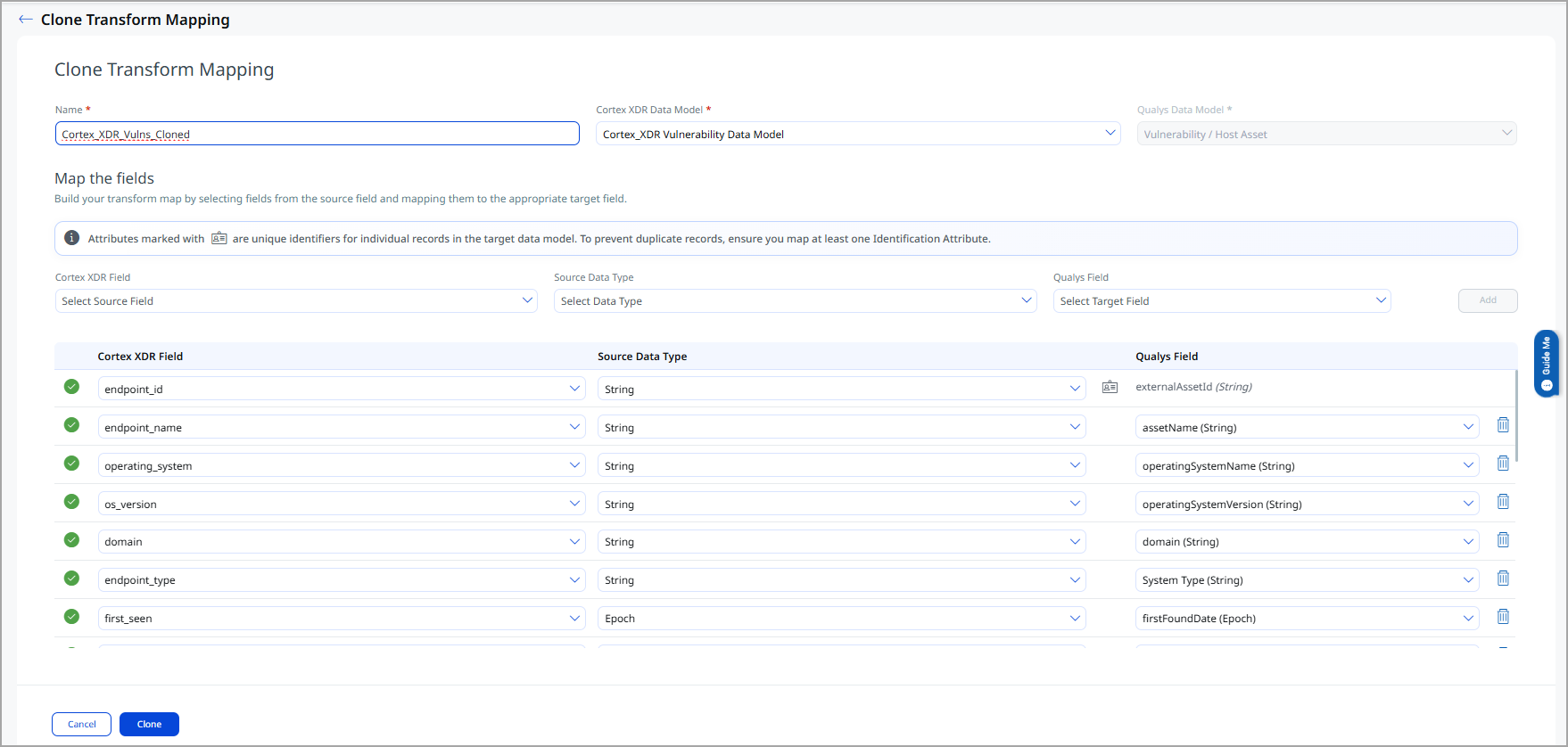This screenshot has width=1568, height=747.
Task: Change the first_seen Epoch data type dropdown
Action: (x=841, y=619)
